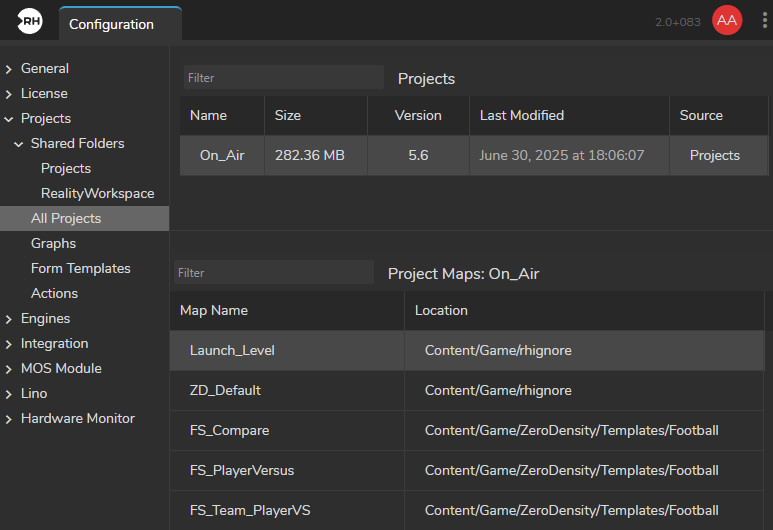
Task: Sort projects by Last Modified column
Action: click(521, 115)
